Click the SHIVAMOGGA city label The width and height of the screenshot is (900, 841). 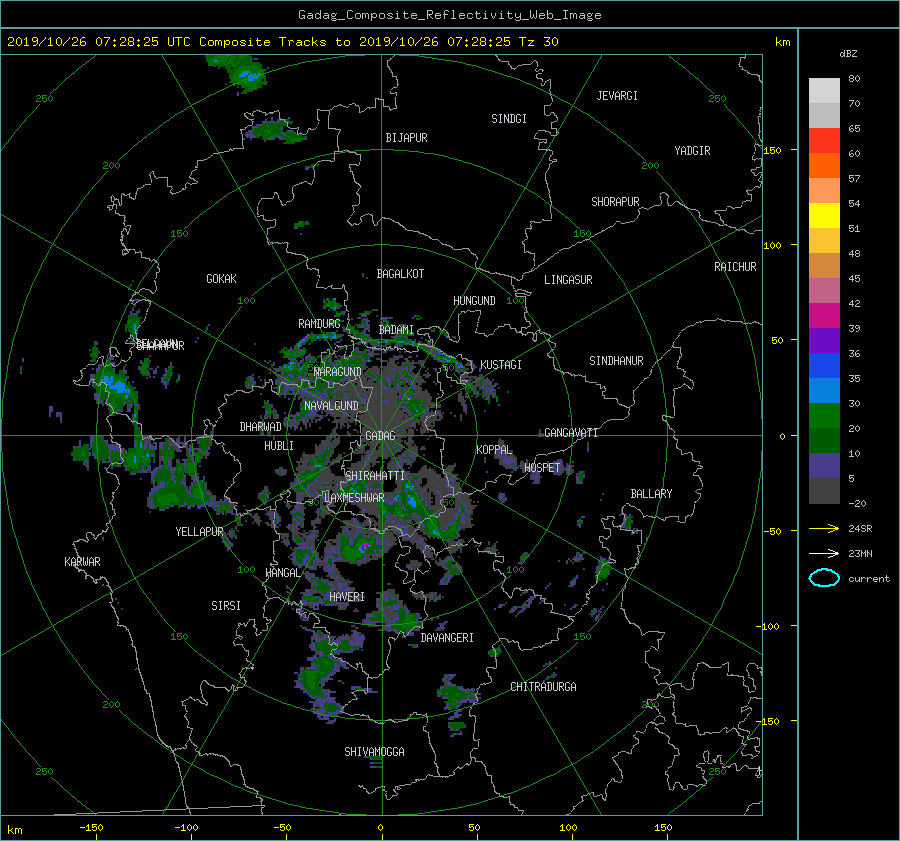click(374, 752)
